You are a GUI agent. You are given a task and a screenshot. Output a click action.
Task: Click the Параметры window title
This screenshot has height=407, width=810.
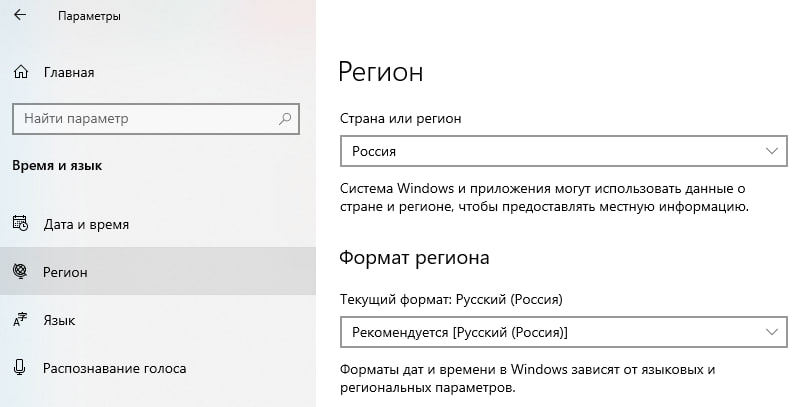tap(89, 16)
